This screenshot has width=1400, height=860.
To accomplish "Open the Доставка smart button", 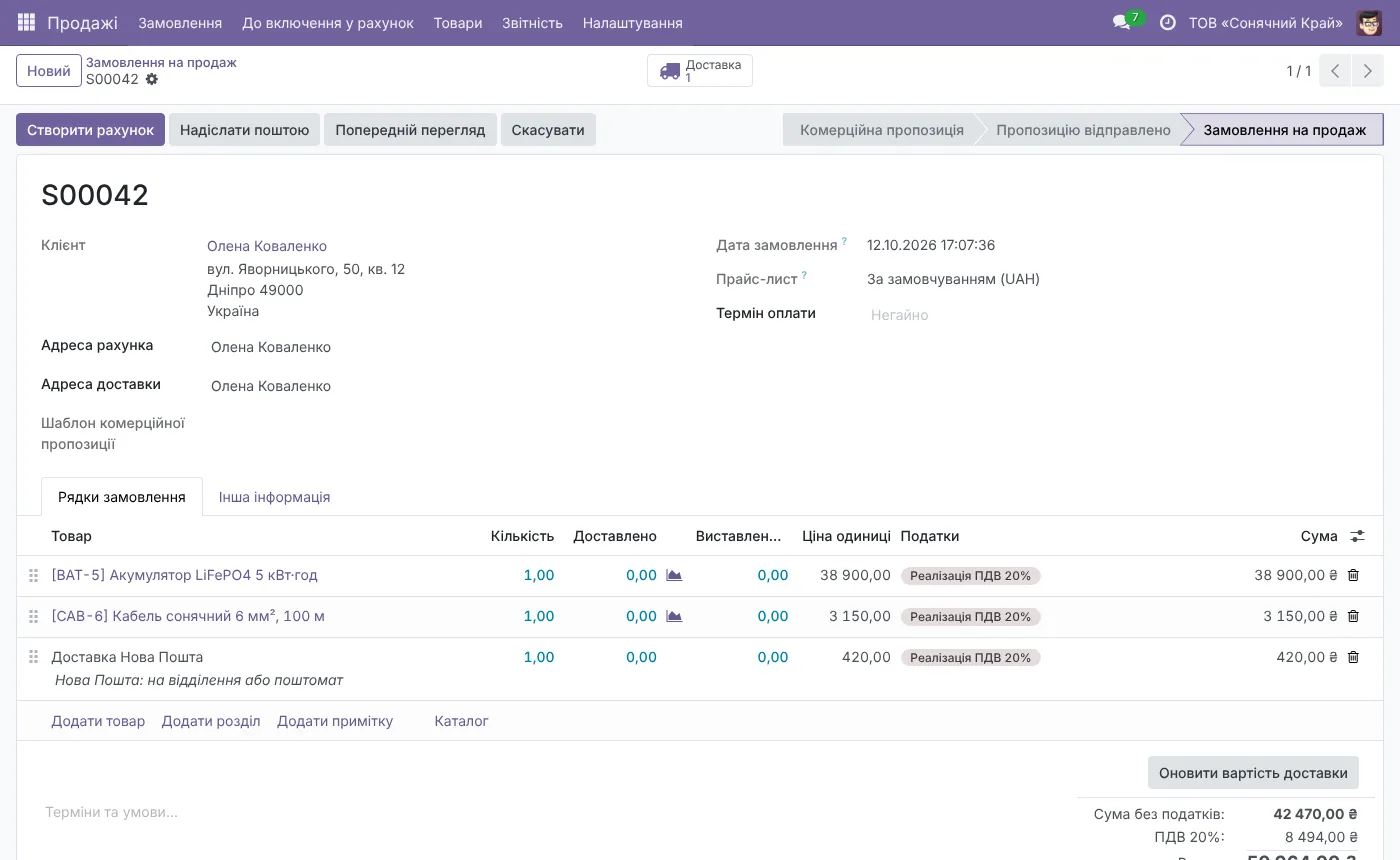I will pyautogui.click(x=700, y=71).
